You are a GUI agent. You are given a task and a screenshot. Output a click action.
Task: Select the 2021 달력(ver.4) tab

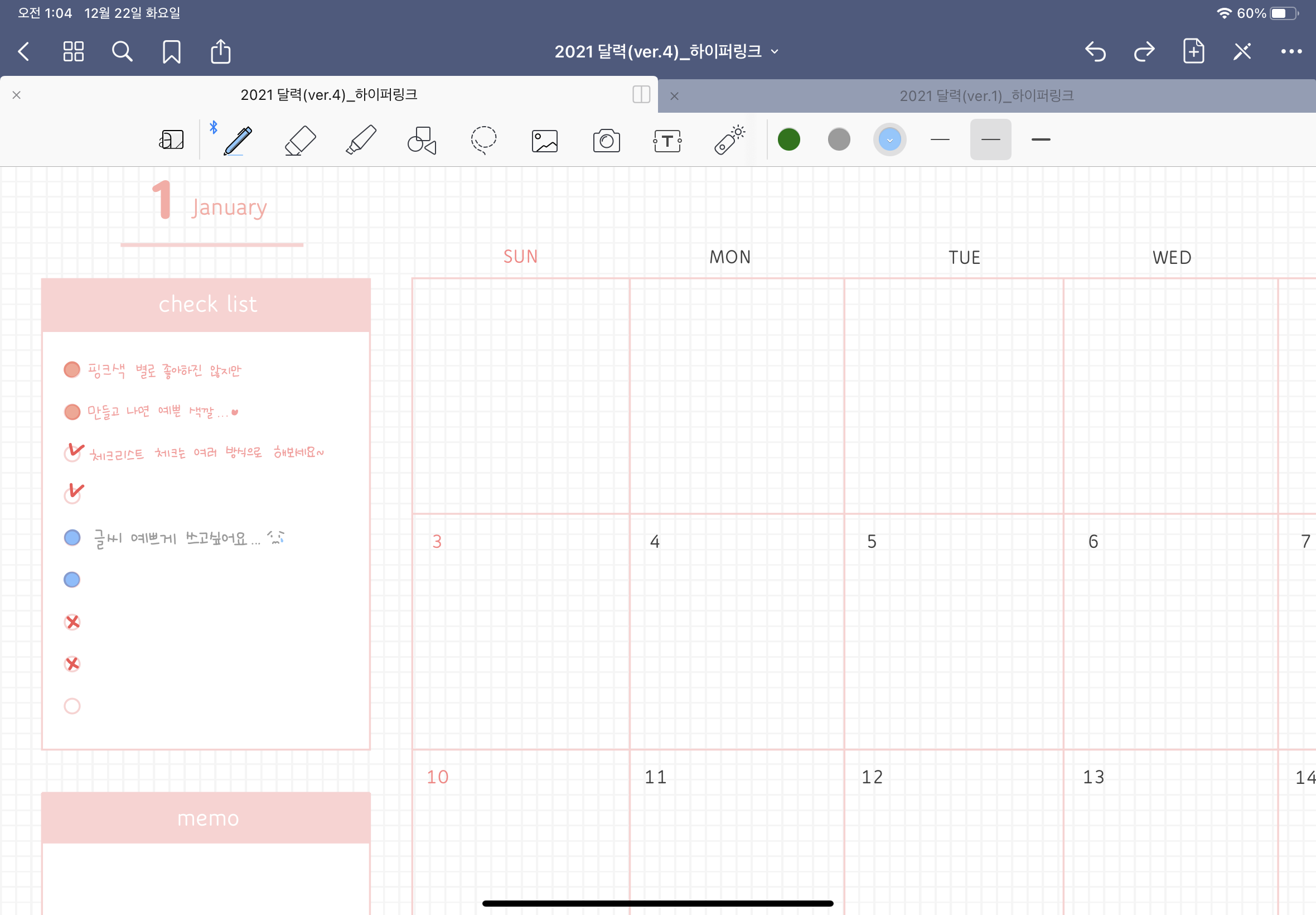point(329,95)
